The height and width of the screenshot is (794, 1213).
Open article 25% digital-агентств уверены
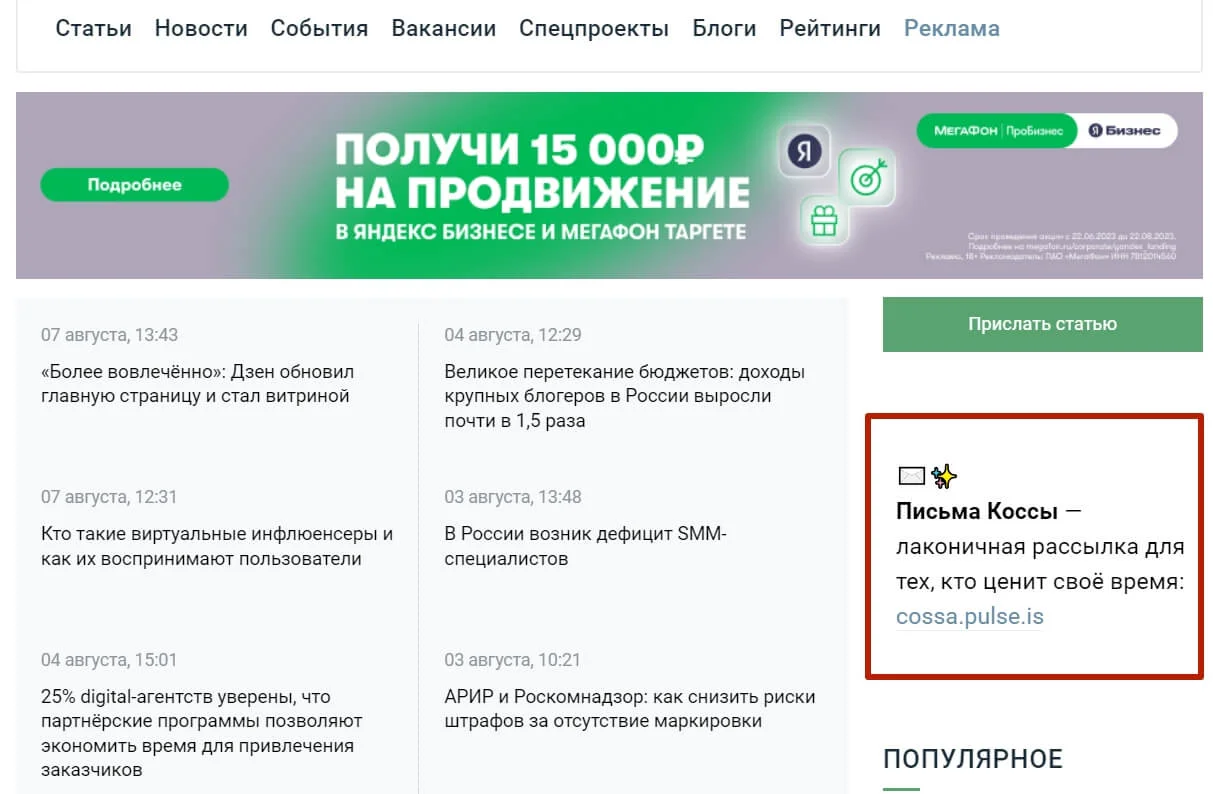tap(202, 733)
